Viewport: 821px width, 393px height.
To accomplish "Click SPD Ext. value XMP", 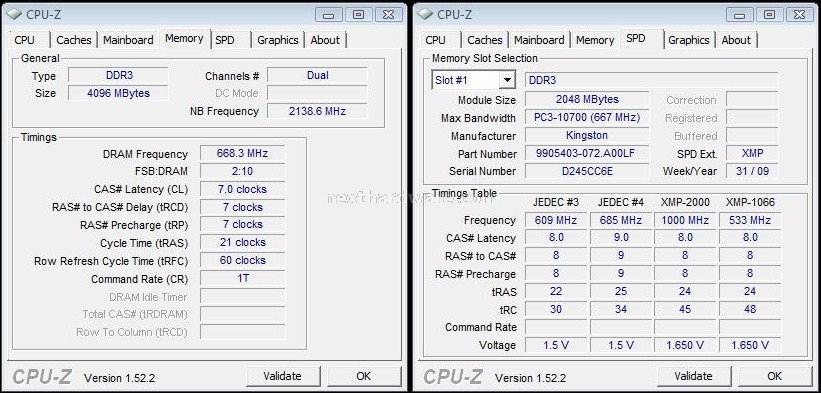I will click(x=752, y=153).
